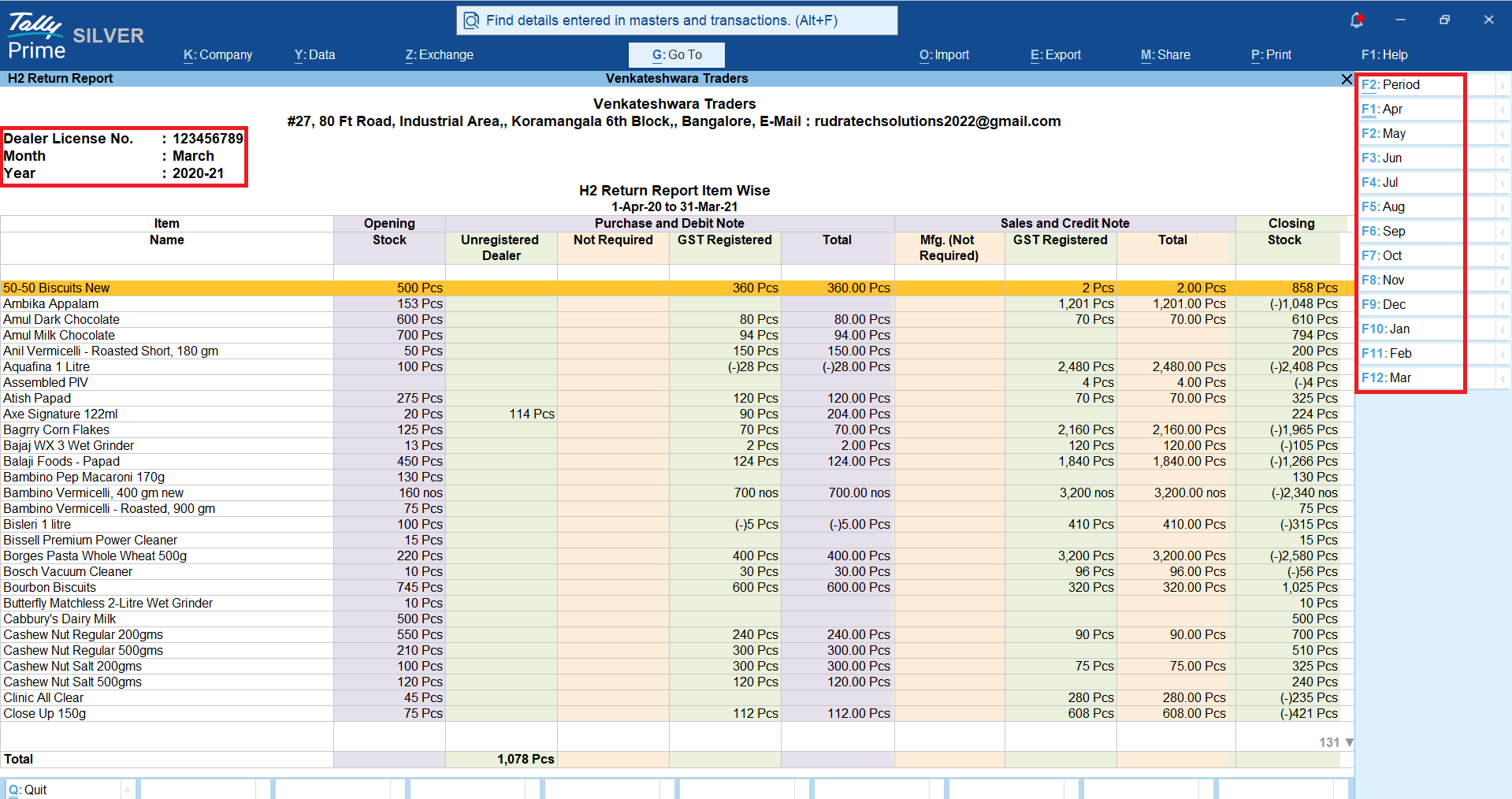Image resolution: width=1512 pixels, height=799 pixels.
Task: Click the Quit button
Action: click(63, 790)
